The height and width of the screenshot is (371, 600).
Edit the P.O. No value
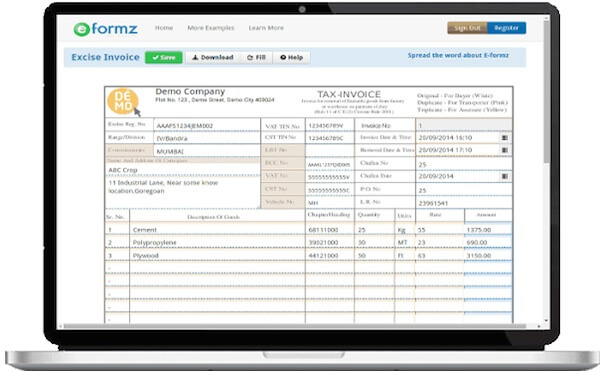coord(464,190)
